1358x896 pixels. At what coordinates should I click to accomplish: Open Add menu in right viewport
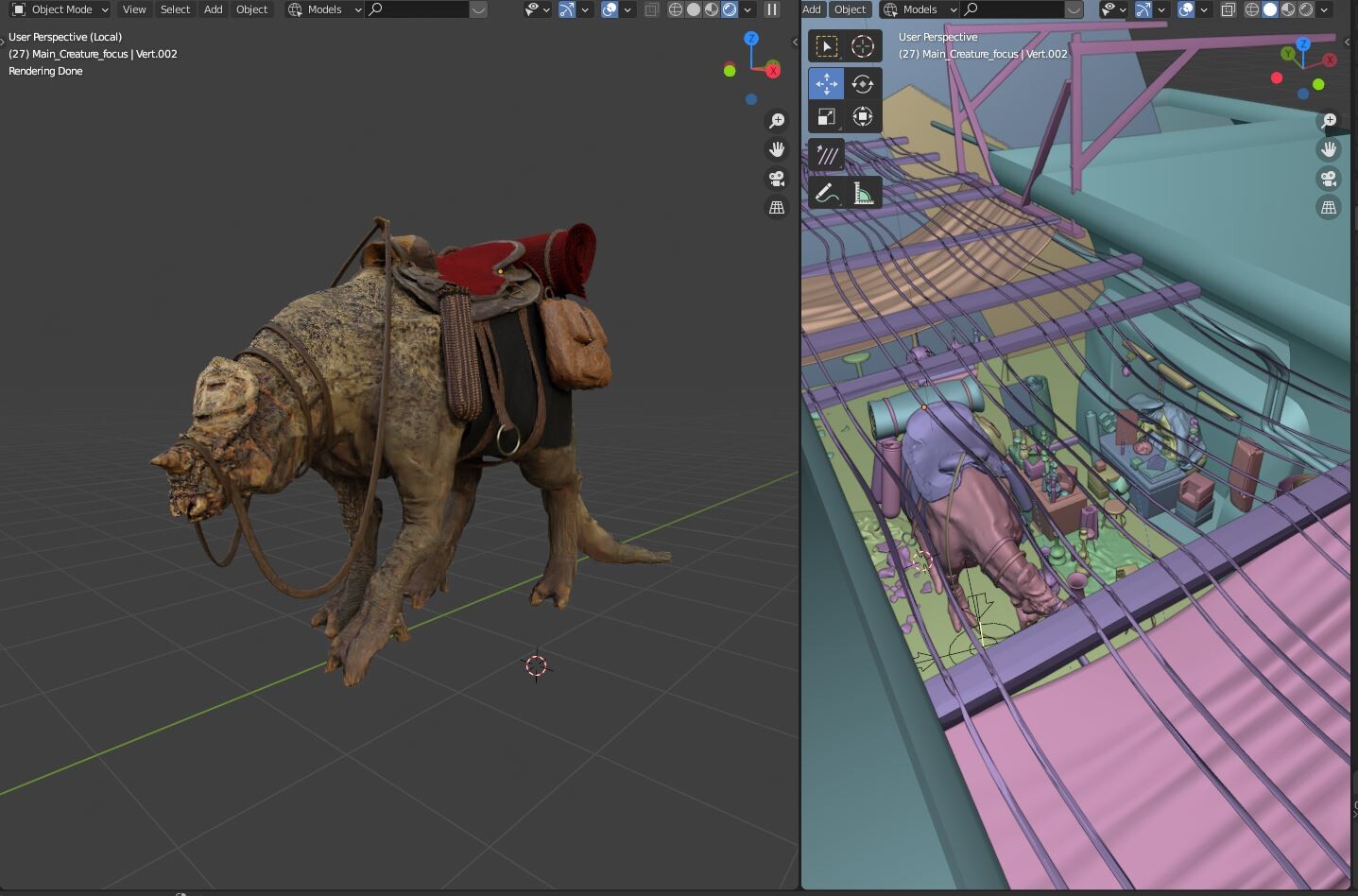812,9
